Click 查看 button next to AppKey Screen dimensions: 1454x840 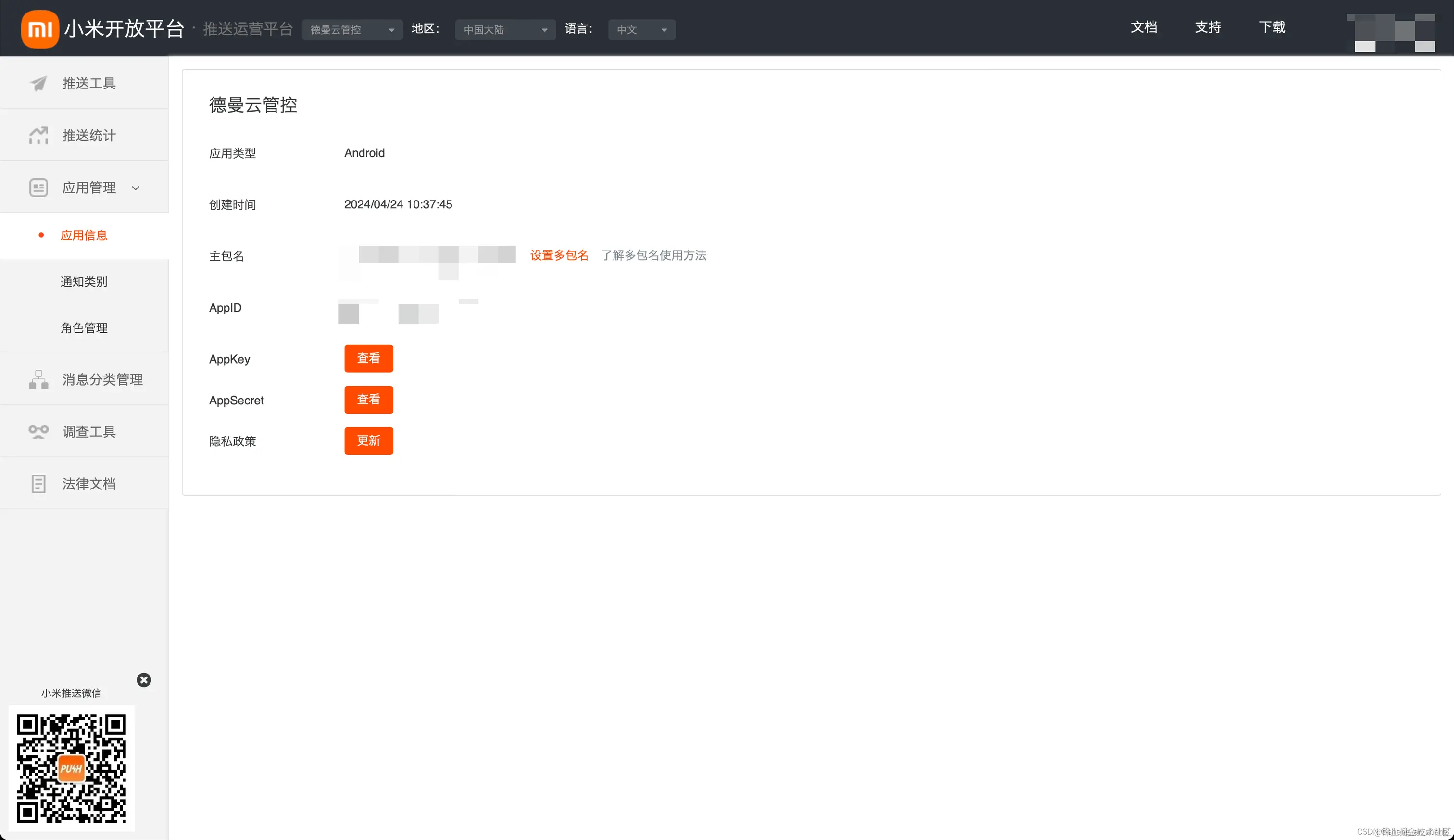tap(368, 358)
